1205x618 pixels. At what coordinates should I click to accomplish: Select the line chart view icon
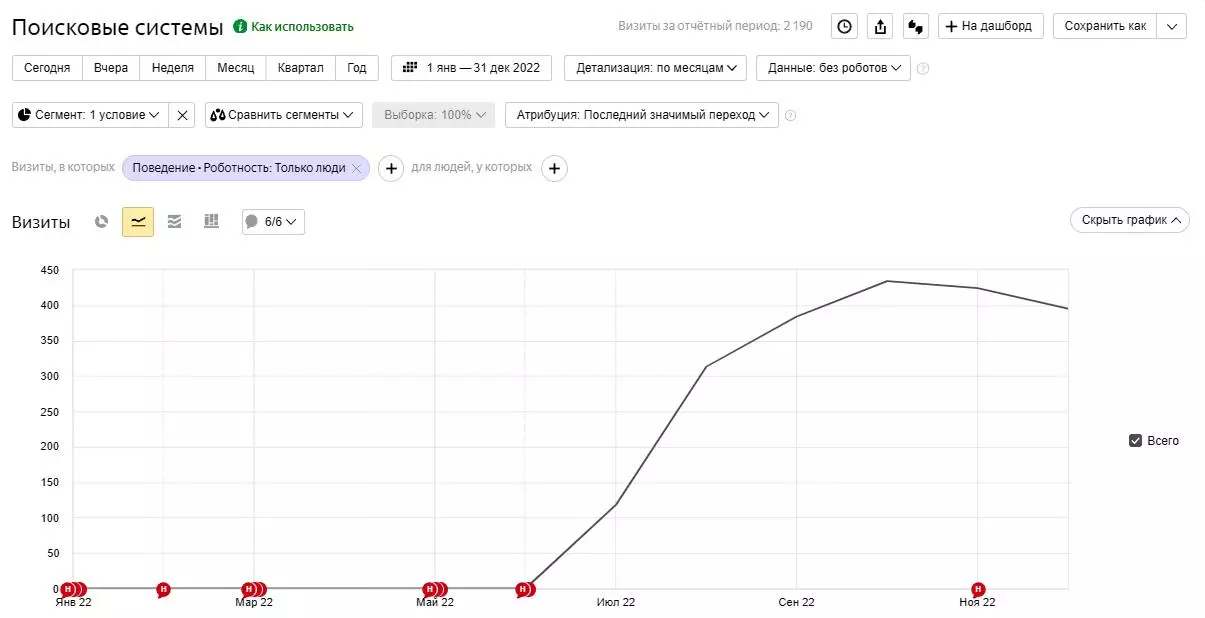tap(138, 222)
